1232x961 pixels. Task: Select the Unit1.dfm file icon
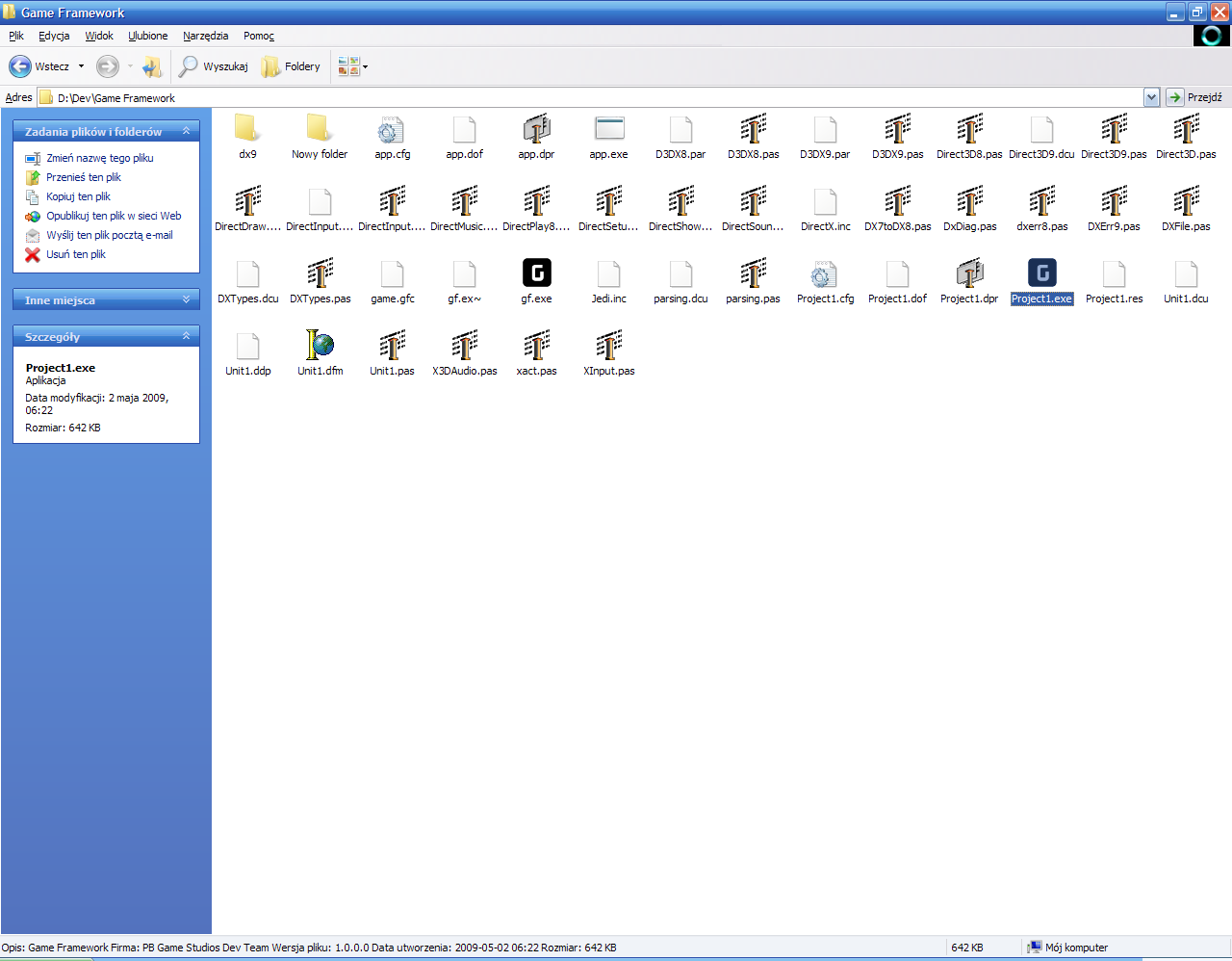click(320, 346)
